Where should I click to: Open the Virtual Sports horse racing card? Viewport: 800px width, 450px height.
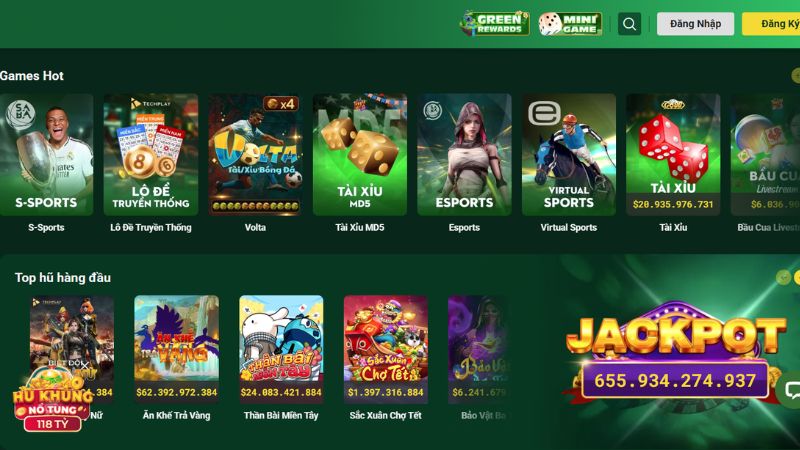click(569, 155)
